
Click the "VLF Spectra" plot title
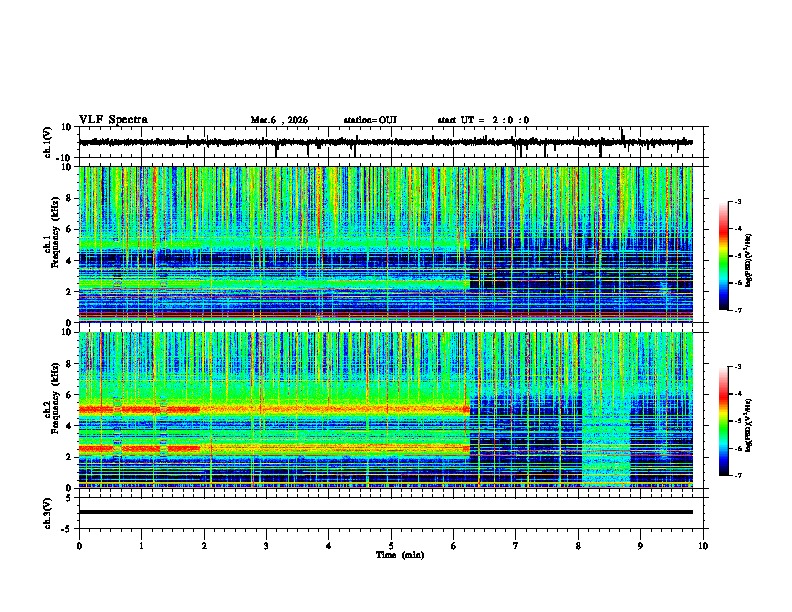(113, 120)
